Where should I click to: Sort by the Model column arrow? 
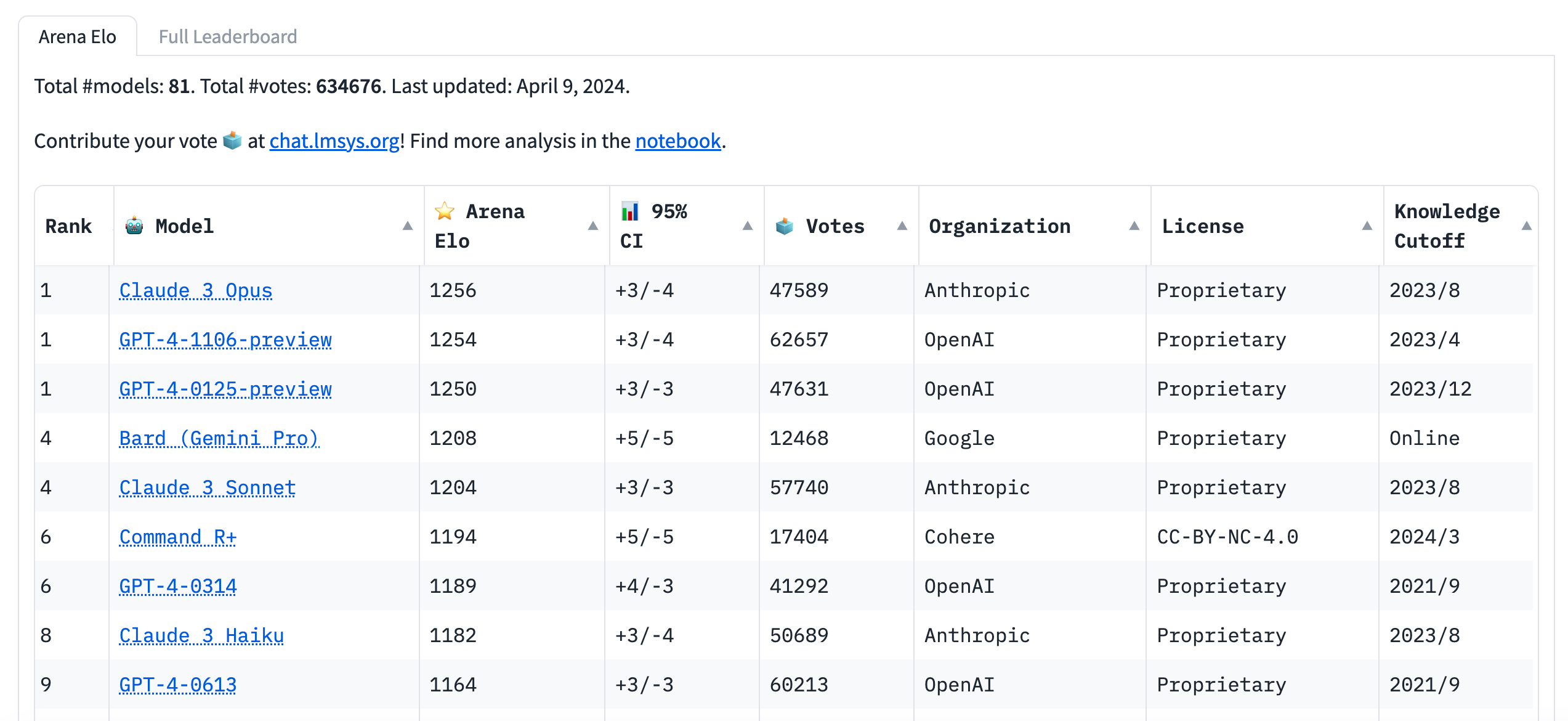(x=408, y=226)
